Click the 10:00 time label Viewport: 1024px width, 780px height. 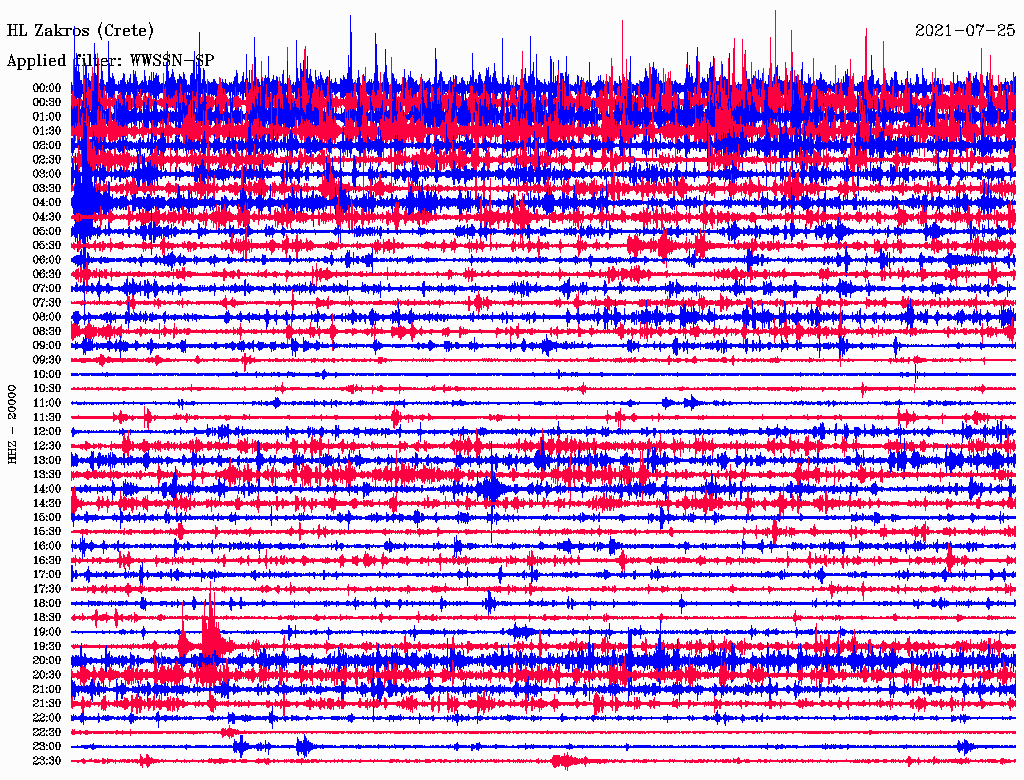47,374
